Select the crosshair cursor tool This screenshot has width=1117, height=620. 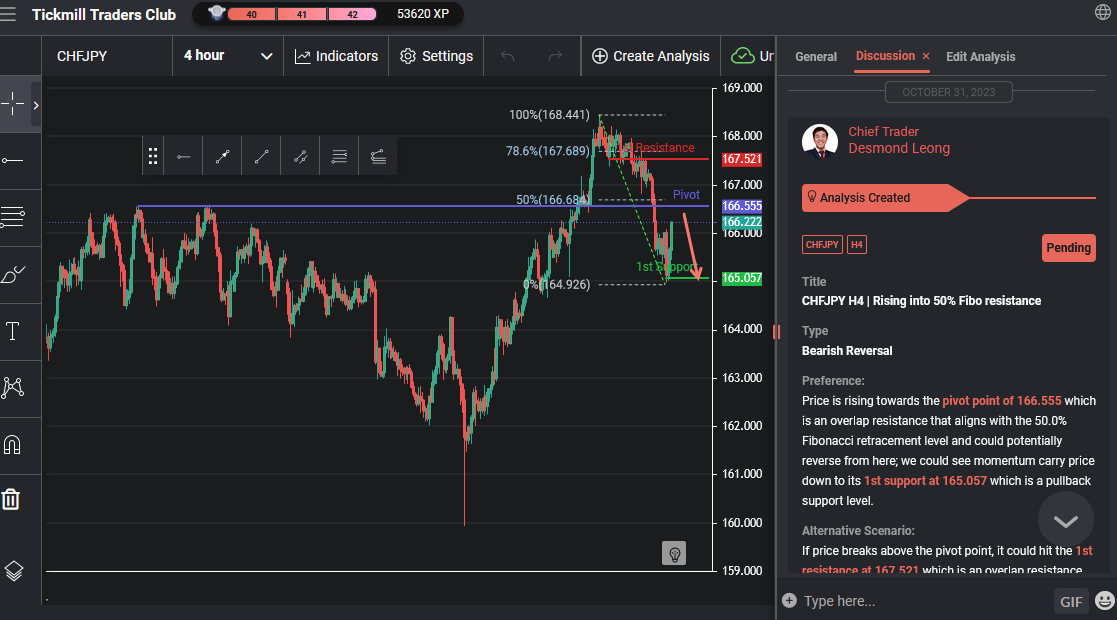coord(13,104)
